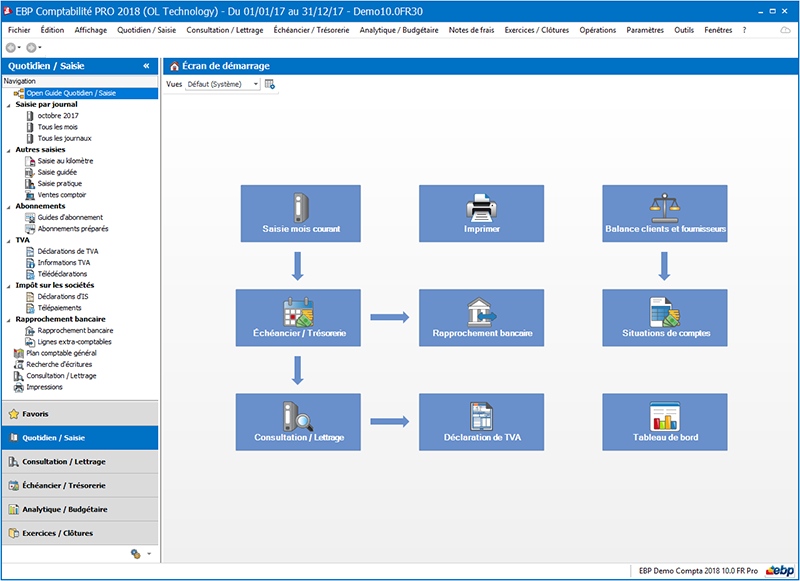Open the ? help menu
The image size is (800, 581).
click(744, 30)
